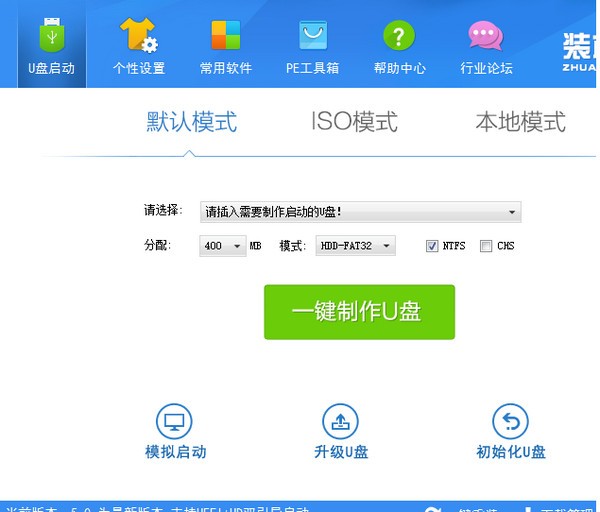Screen dimensions: 600x512
Task: Open PE工具箱 shopping bag icon
Action: click(x=313, y=35)
